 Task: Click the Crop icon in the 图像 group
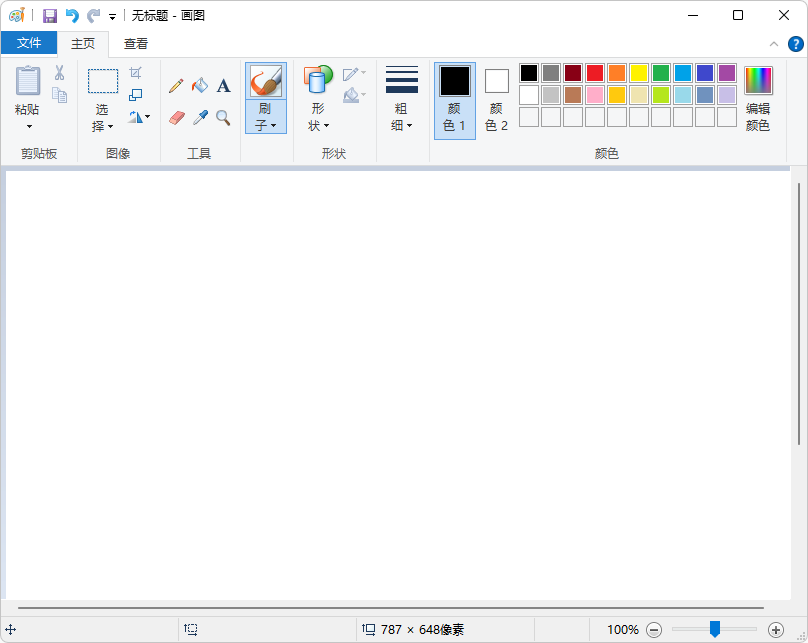click(135, 73)
